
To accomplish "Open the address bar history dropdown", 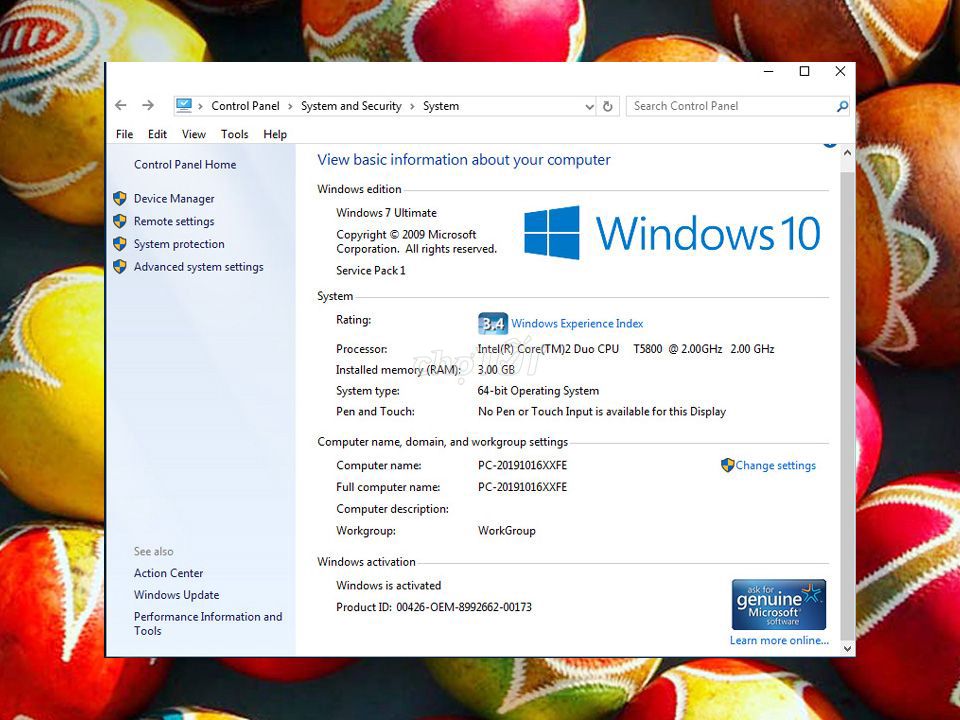I will pos(589,107).
